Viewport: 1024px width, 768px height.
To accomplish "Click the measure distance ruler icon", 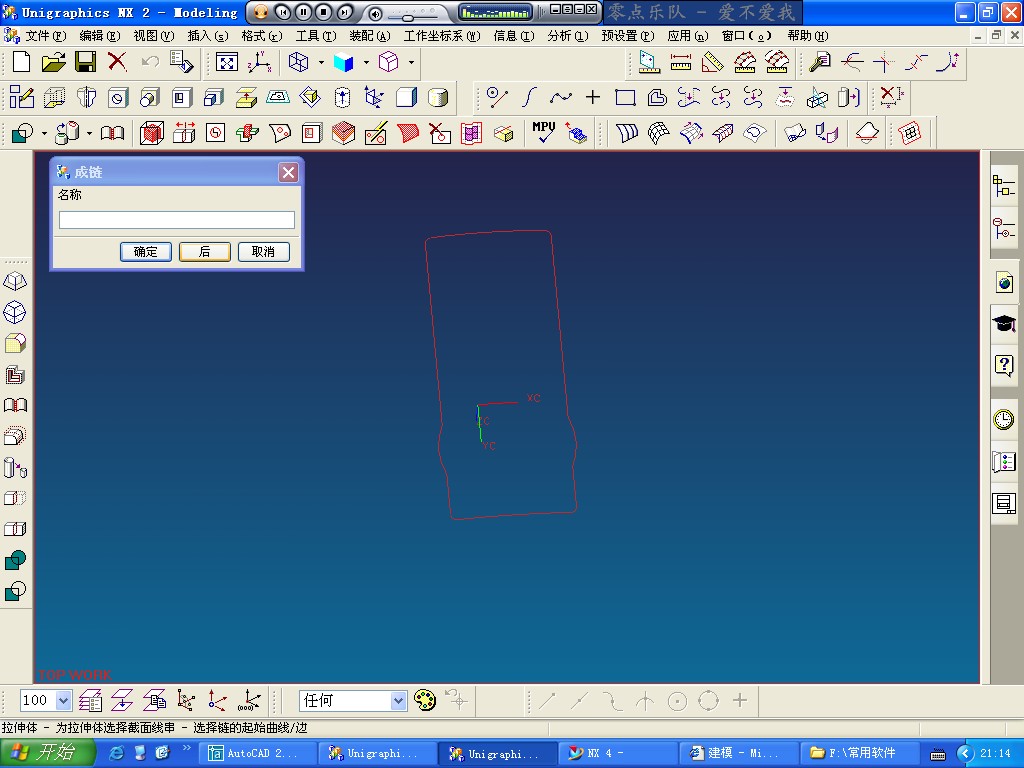I will coord(680,63).
